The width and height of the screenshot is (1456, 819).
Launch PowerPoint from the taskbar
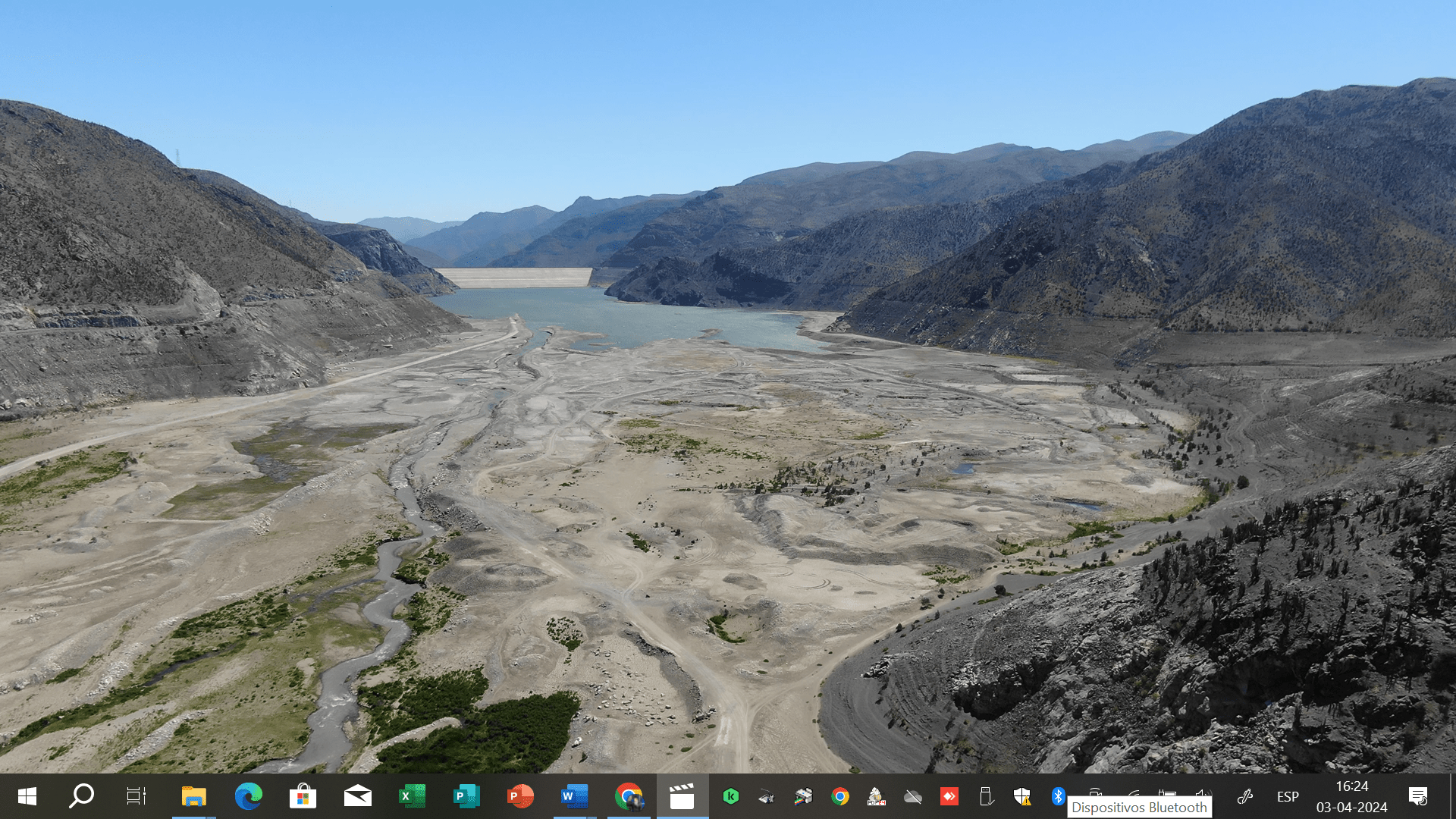(520, 796)
